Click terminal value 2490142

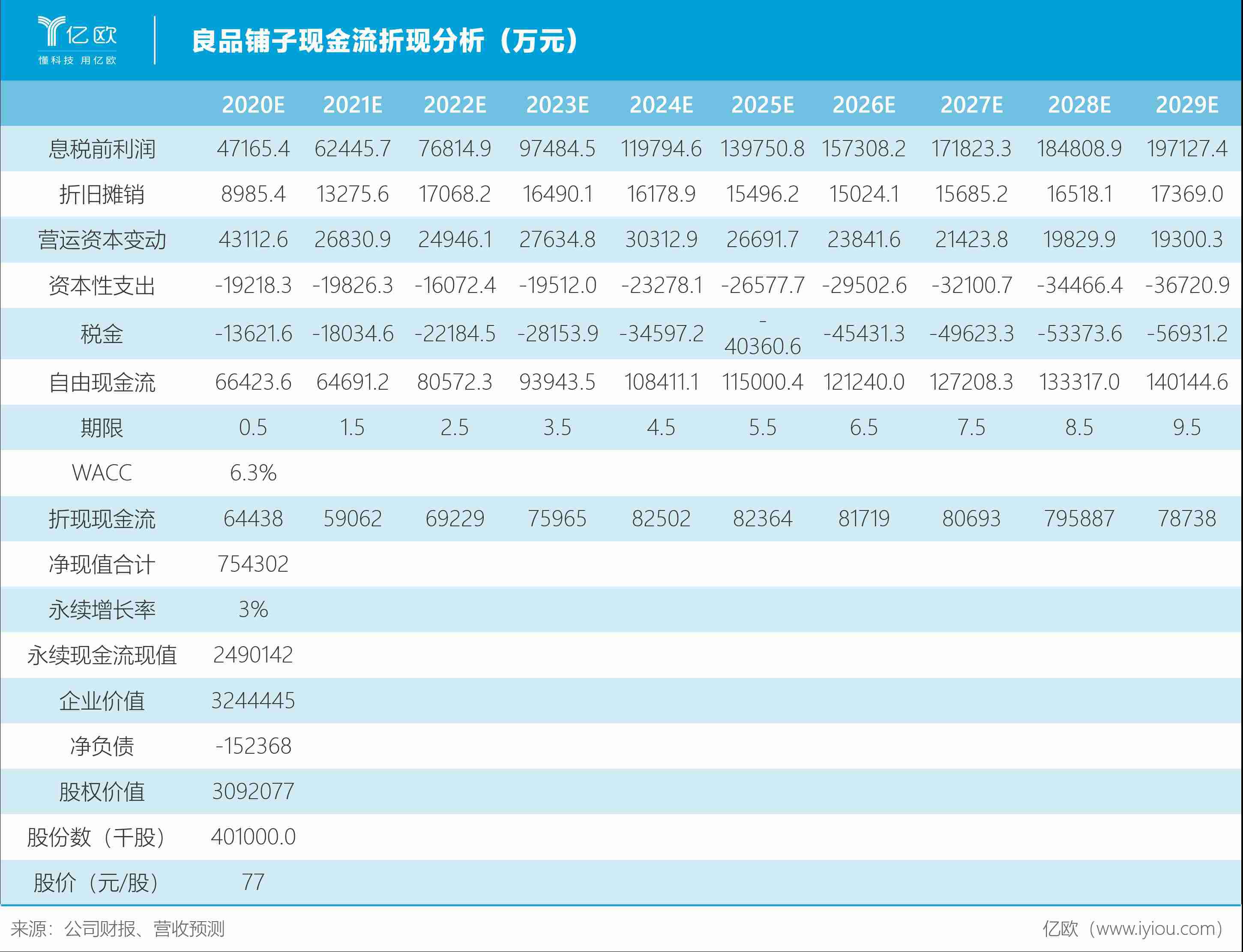coord(253,655)
